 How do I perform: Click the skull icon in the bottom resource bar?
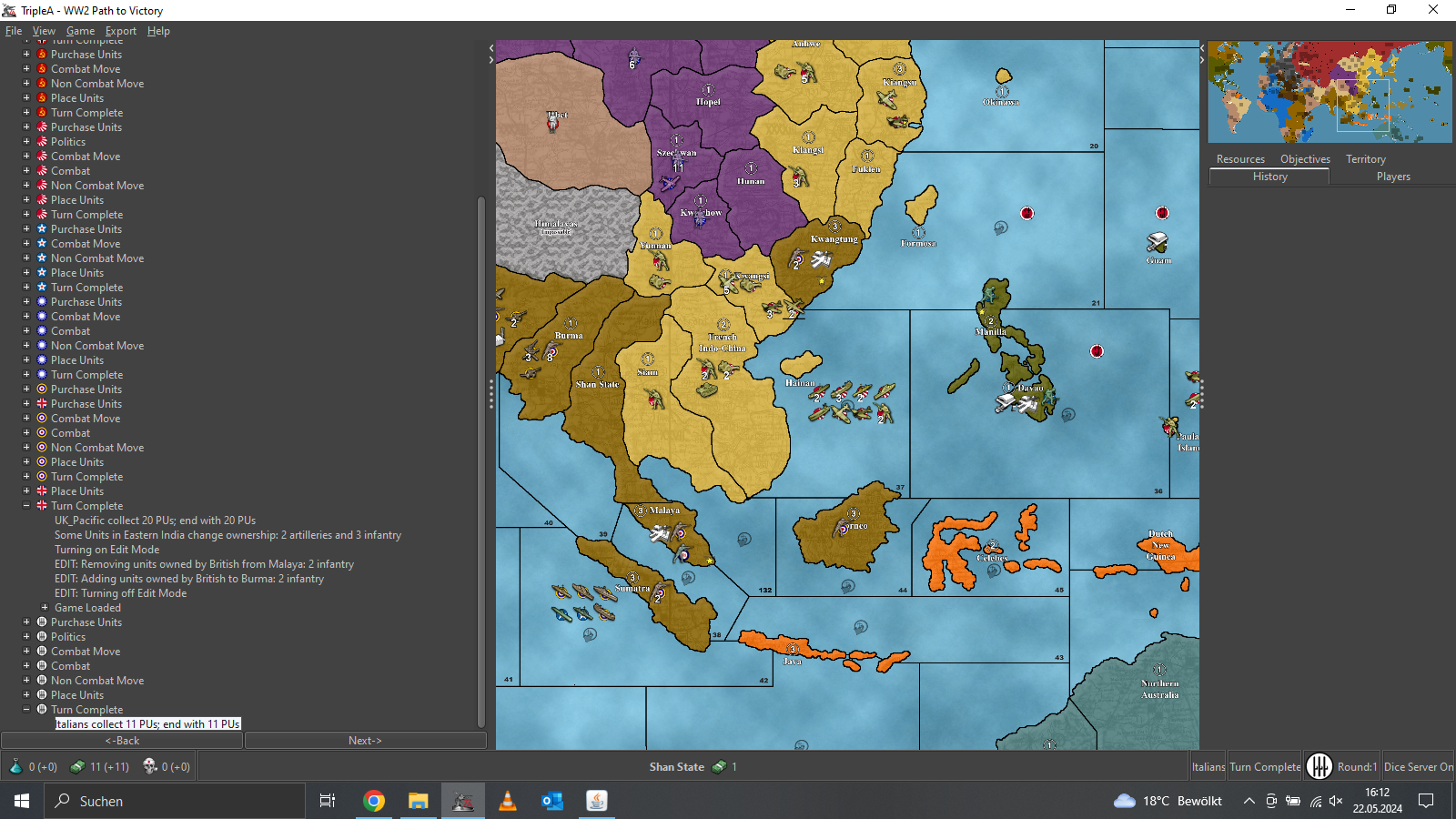150,766
